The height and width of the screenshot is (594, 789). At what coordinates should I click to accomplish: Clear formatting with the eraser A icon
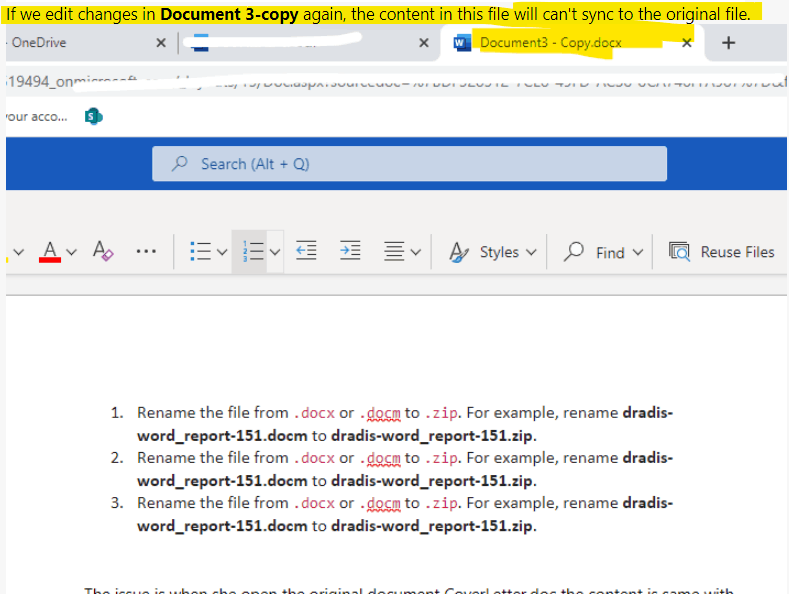[103, 251]
